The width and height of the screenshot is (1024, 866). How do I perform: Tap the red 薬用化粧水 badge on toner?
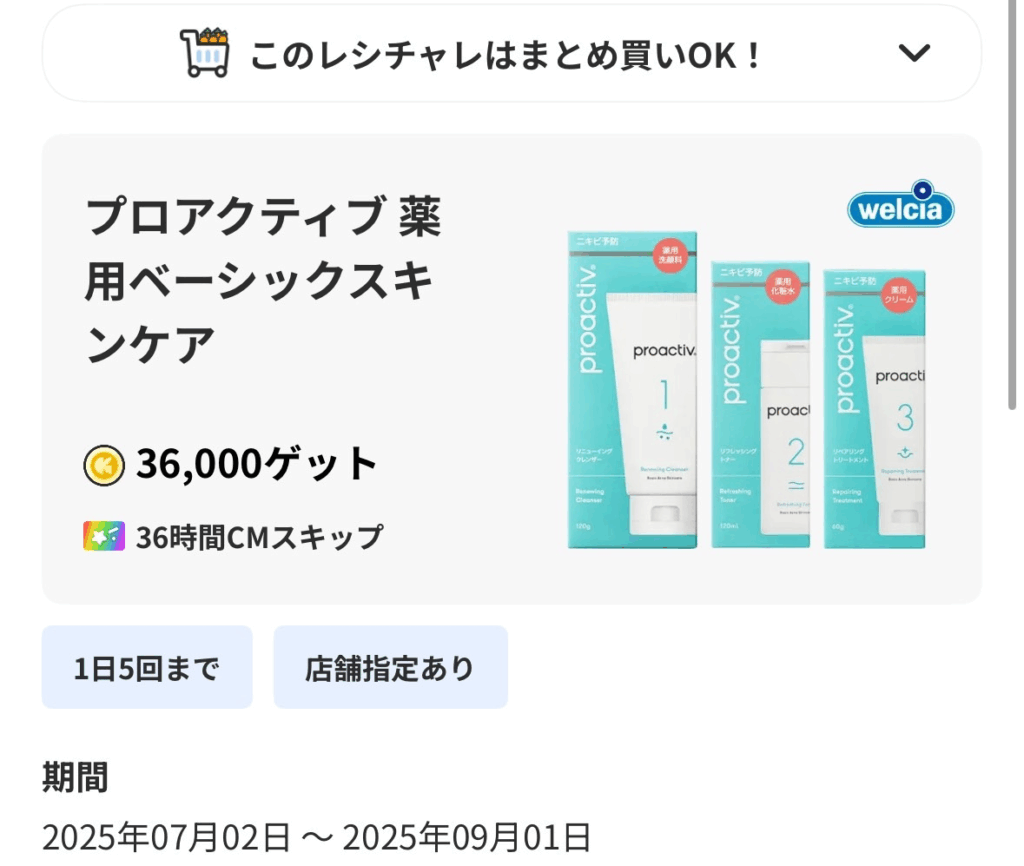pyautogui.click(x=782, y=286)
